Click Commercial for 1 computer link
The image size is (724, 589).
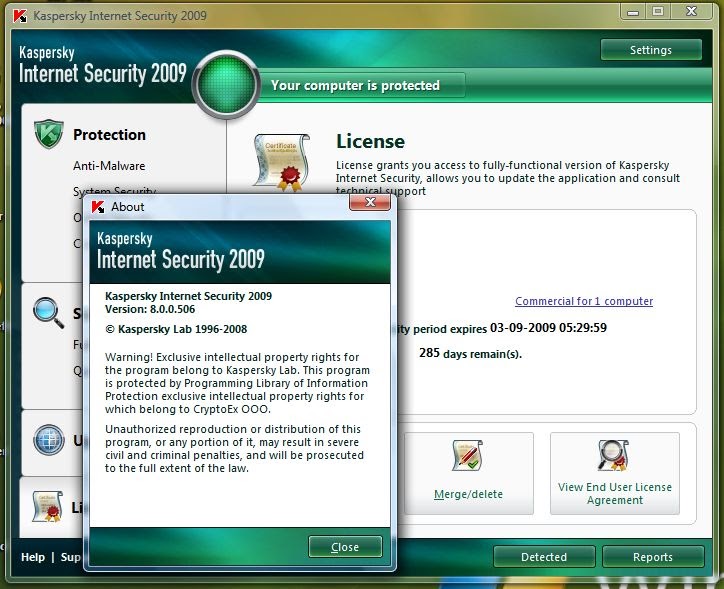pyautogui.click(x=584, y=301)
